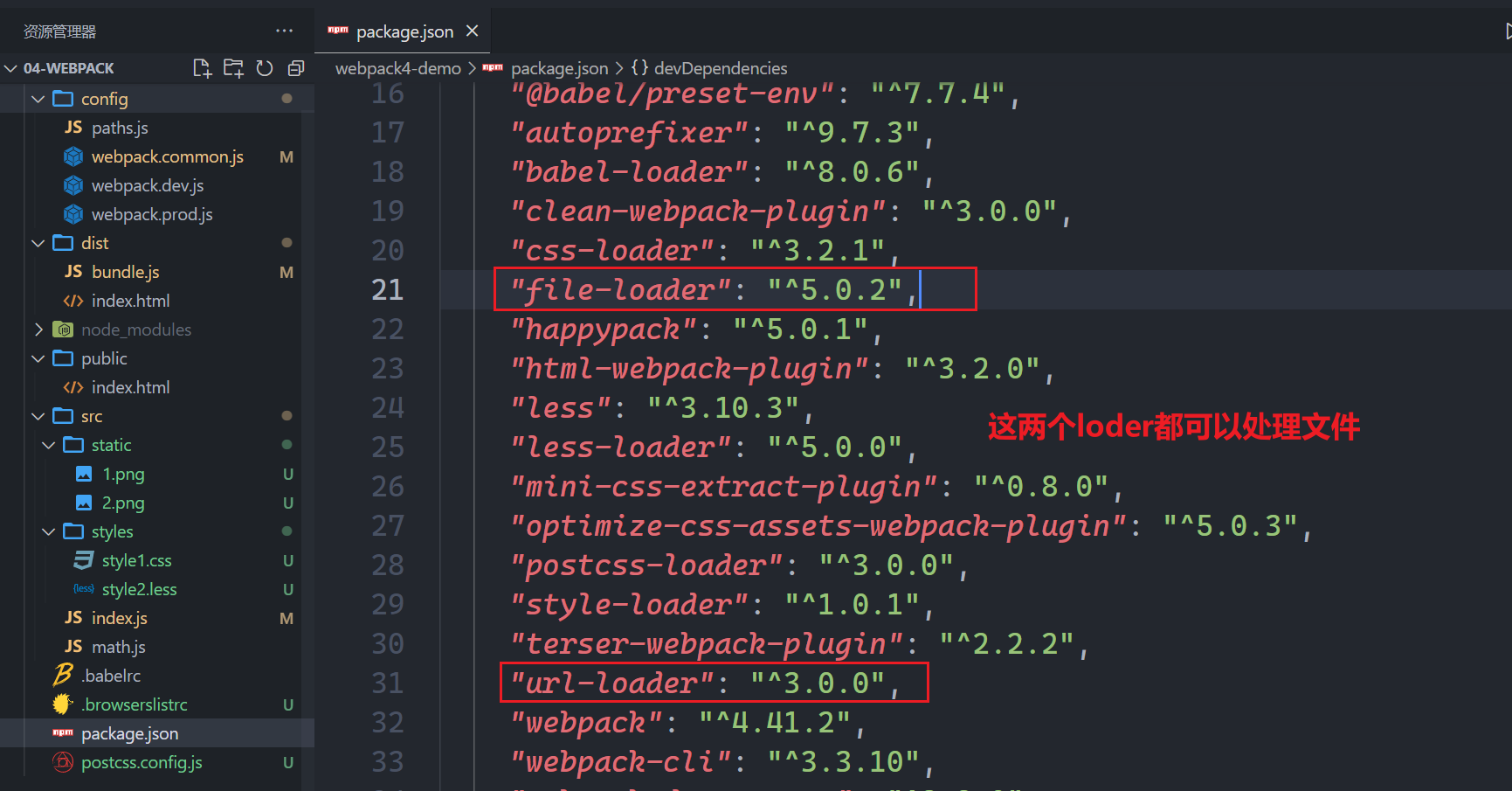The image size is (1512, 791).
Task: Open webpack.prod.js file
Action: 152,214
